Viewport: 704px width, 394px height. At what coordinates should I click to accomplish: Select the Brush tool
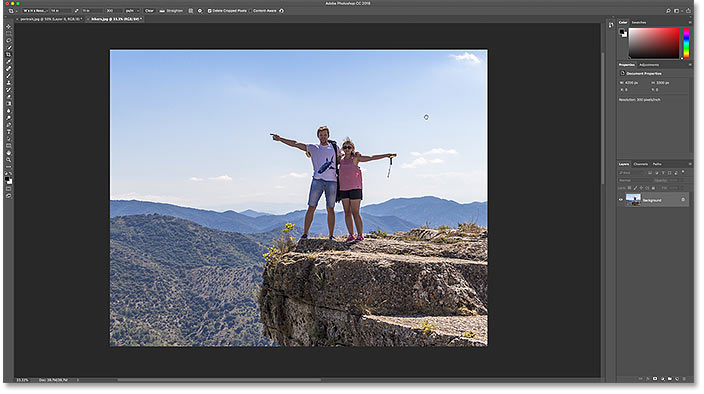pyautogui.click(x=9, y=75)
